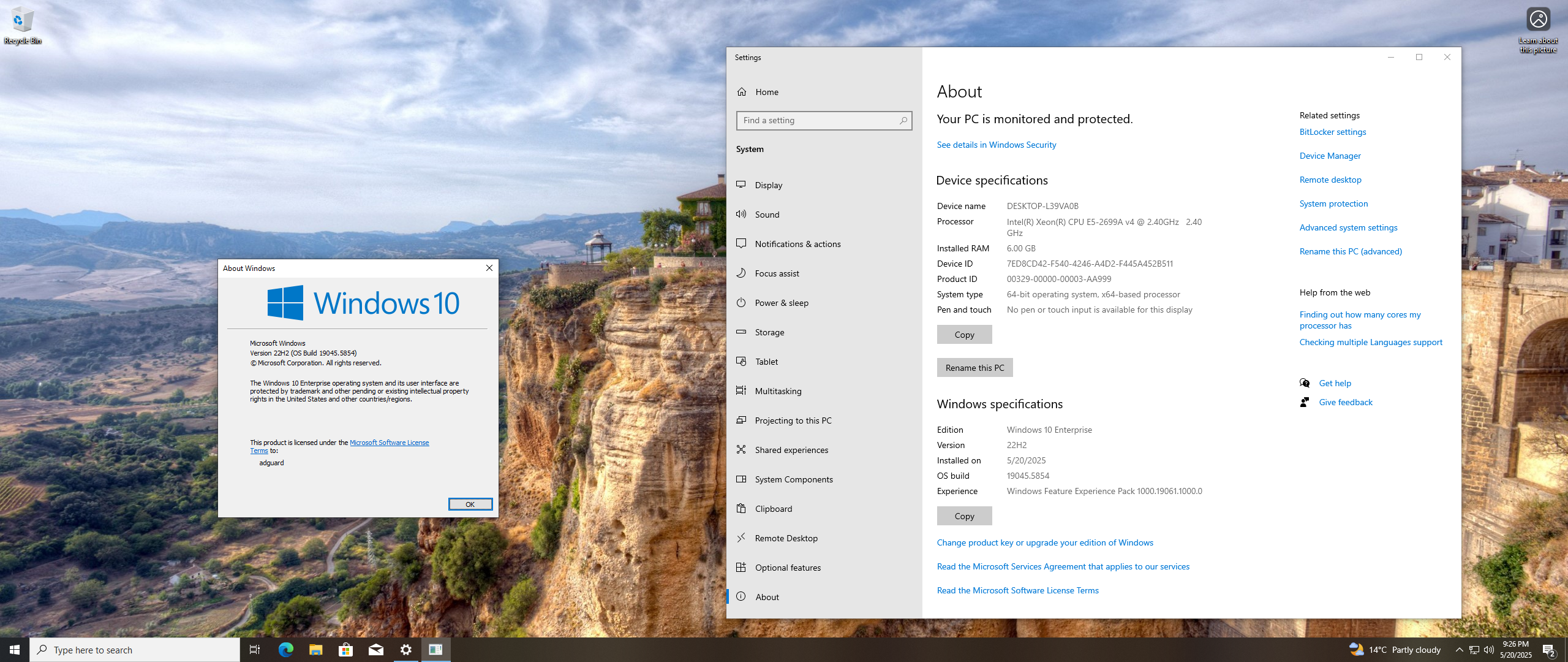Copy the Windows specifications

964,516
